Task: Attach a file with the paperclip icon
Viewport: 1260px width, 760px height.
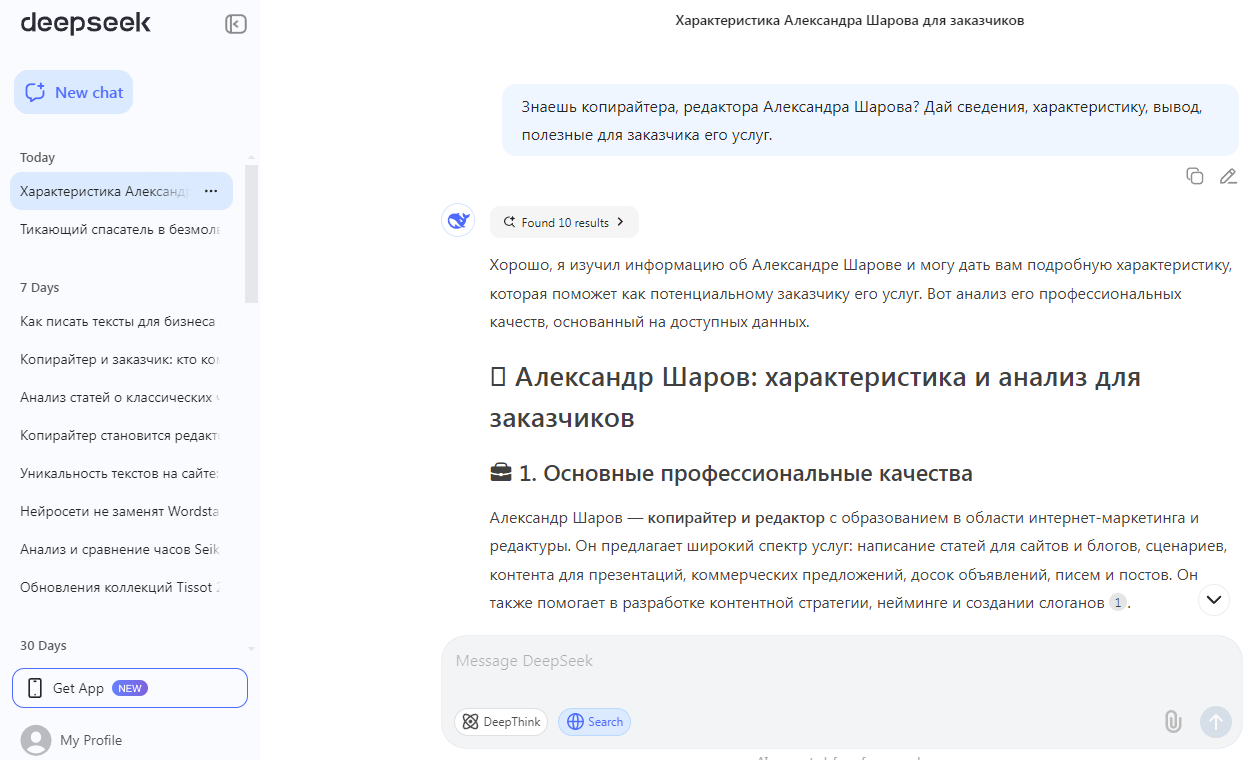Action: (1172, 721)
